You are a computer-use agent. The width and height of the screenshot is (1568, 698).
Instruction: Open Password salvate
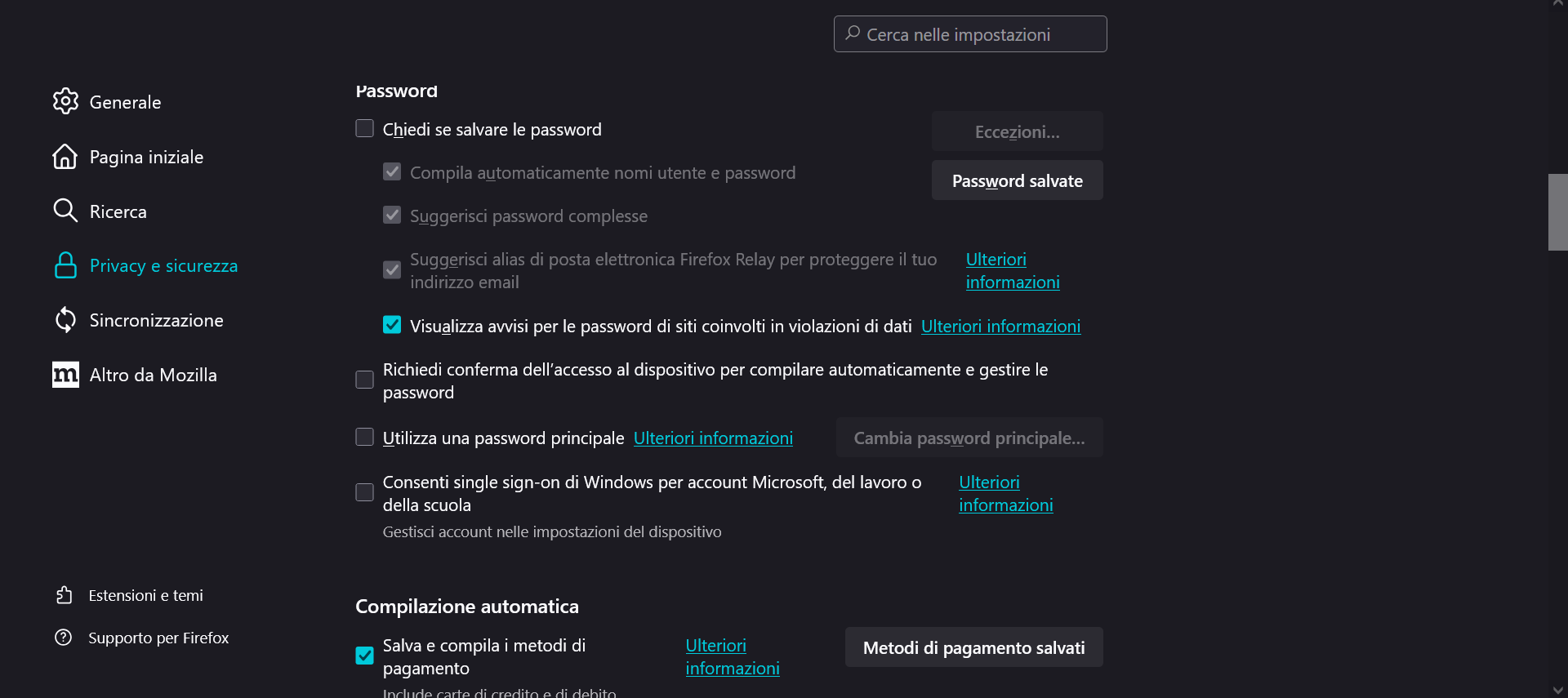(1018, 180)
